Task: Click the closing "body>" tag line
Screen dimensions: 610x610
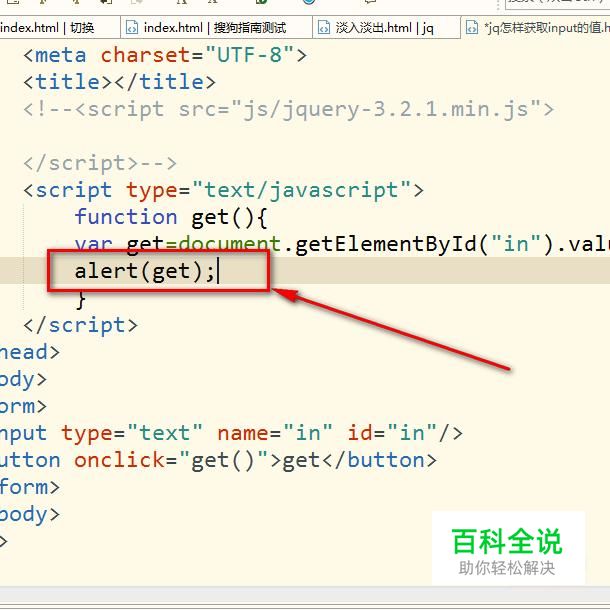Action: click(x=30, y=514)
